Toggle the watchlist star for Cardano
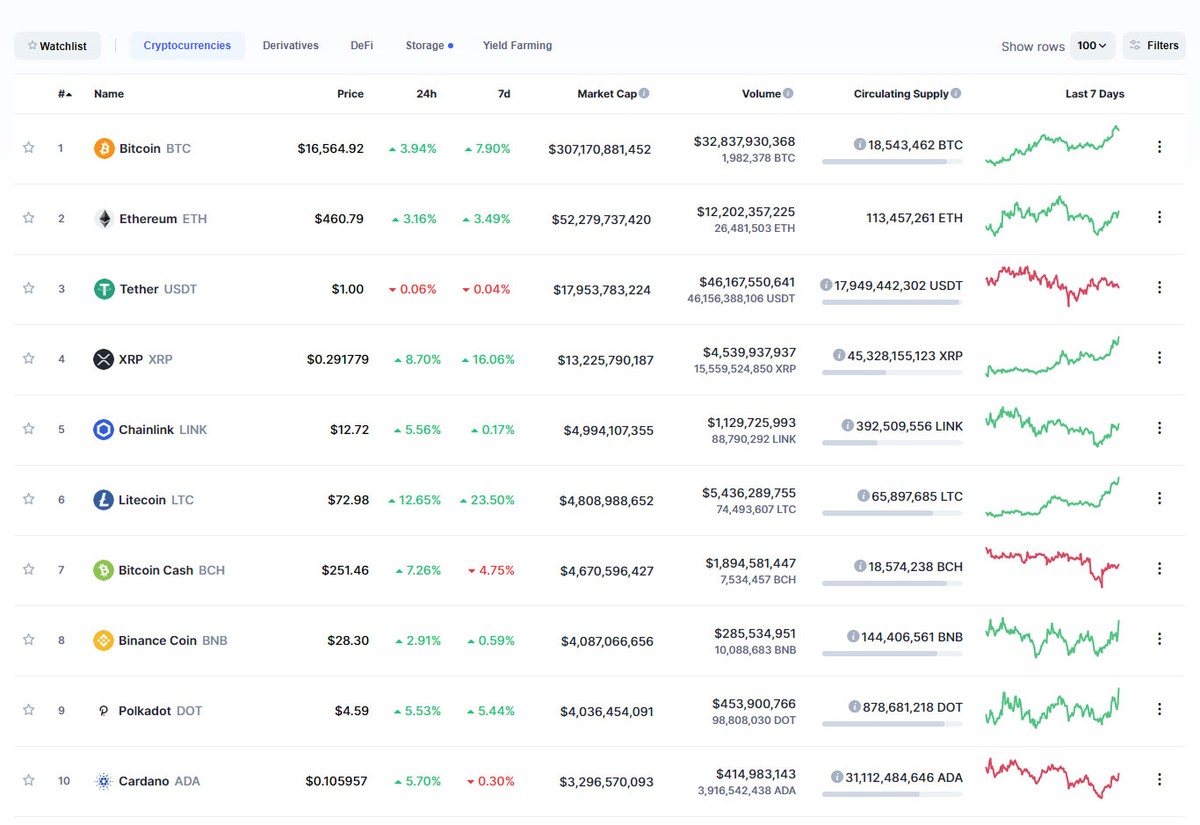 (28, 780)
